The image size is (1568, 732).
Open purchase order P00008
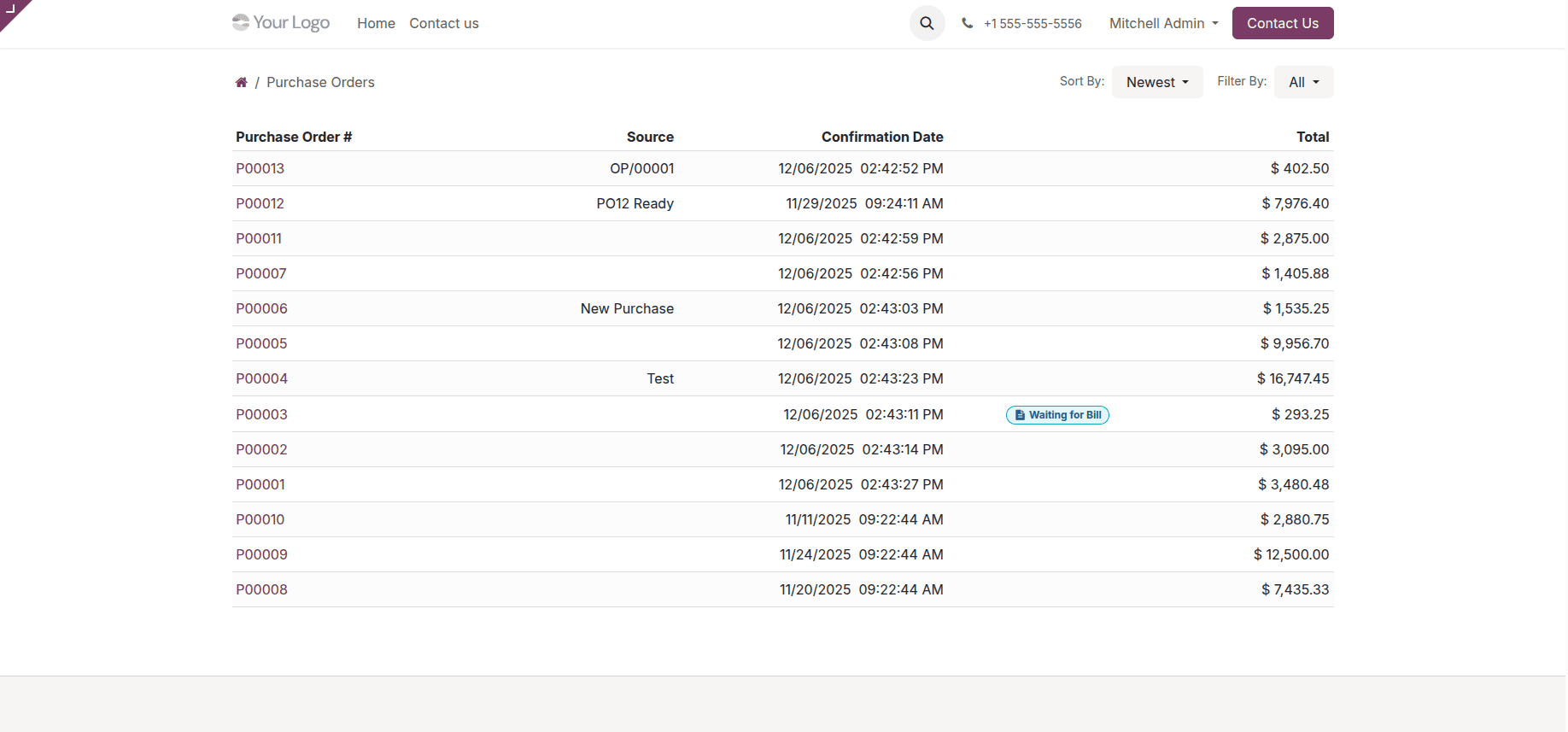[x=262, y=589]
